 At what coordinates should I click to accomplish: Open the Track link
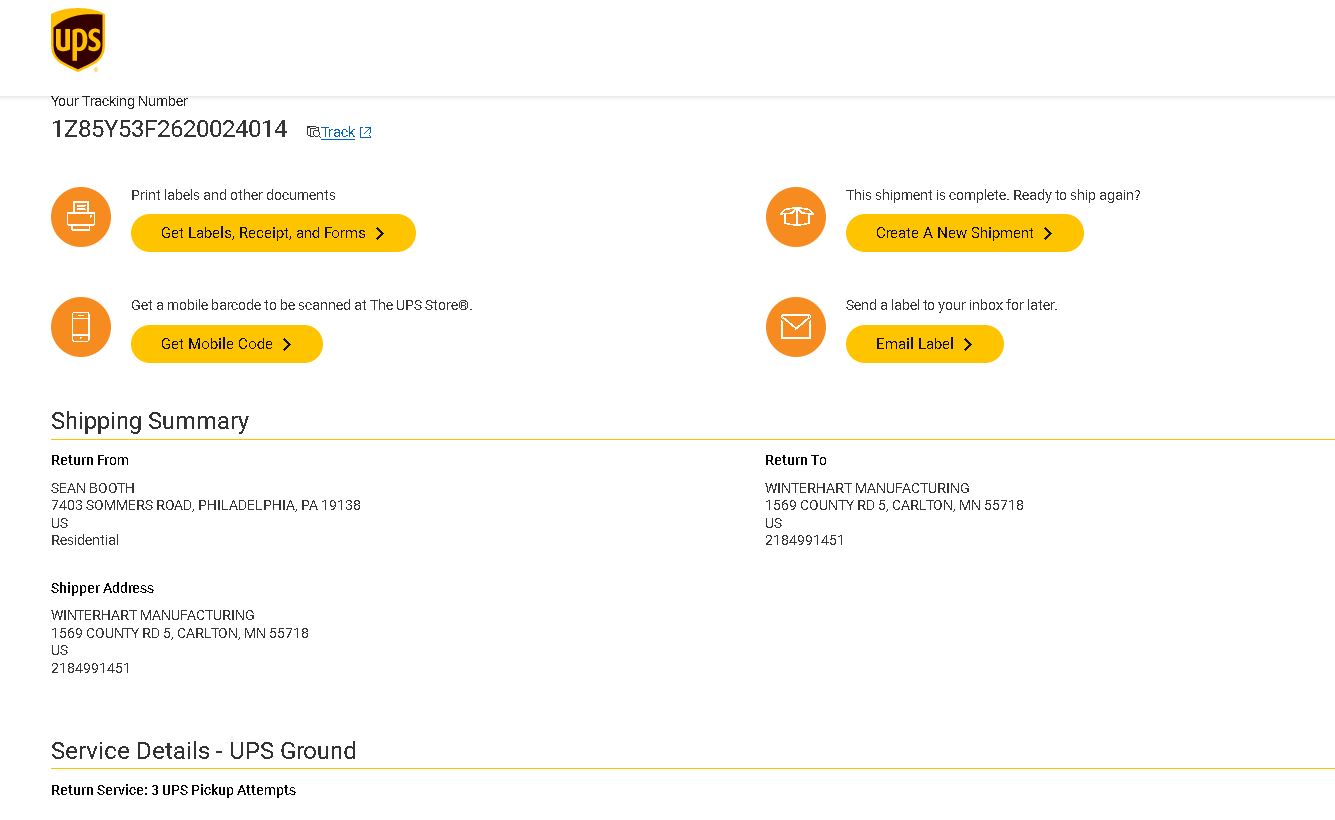pyautogui.click(x=338, y=132)
